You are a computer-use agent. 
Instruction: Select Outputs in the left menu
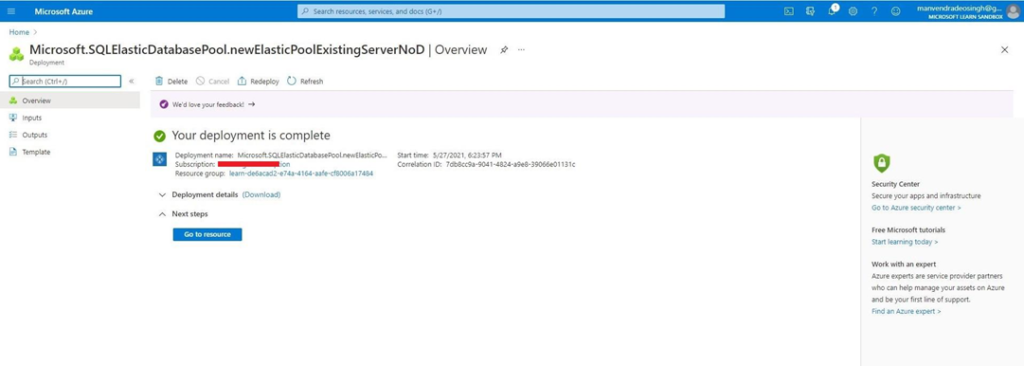point(70,135)
